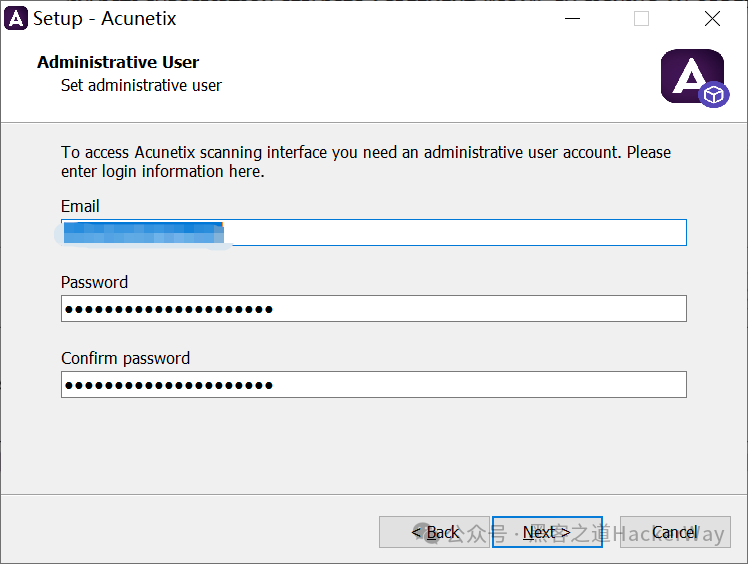Click the 'To access Acunetix scanning interface' text
The image size is (748, 564).
click(x=366, y=162)
